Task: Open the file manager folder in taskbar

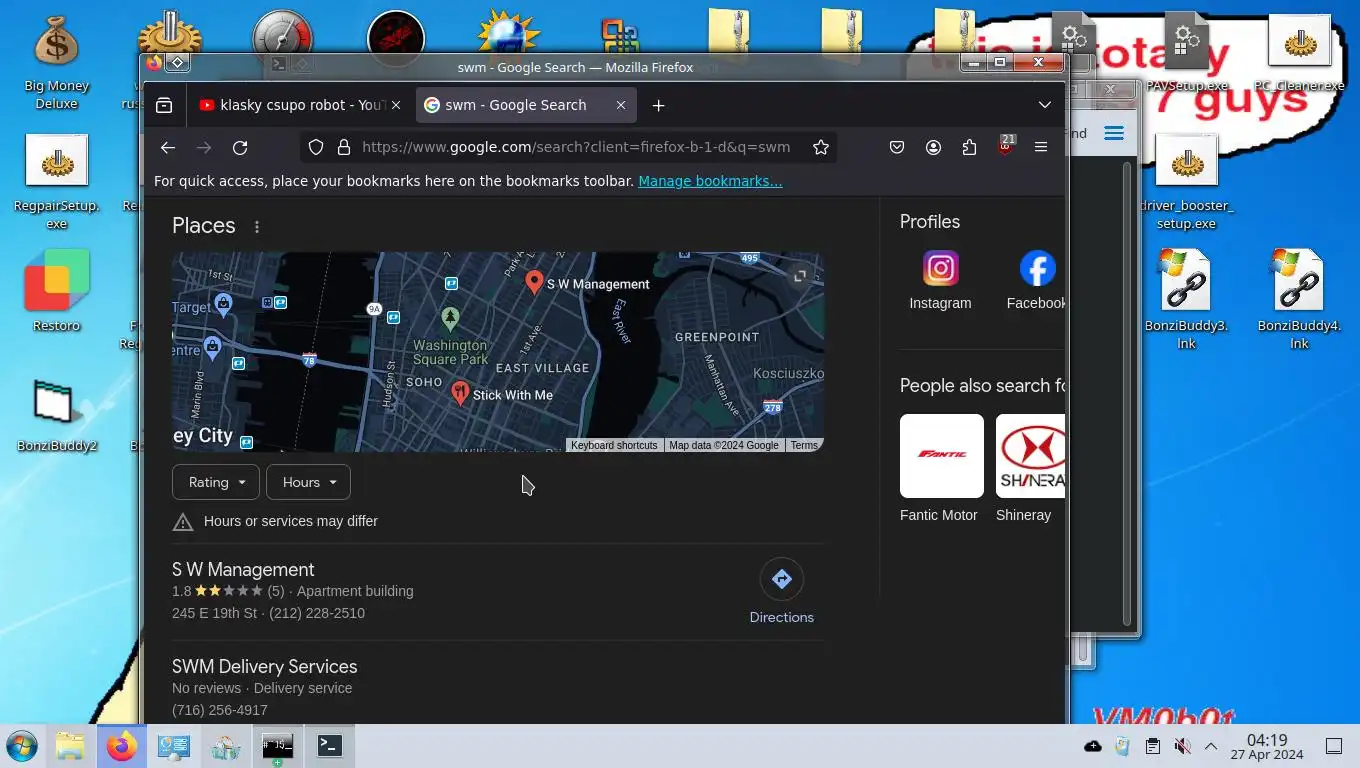Action: point(70,746)
